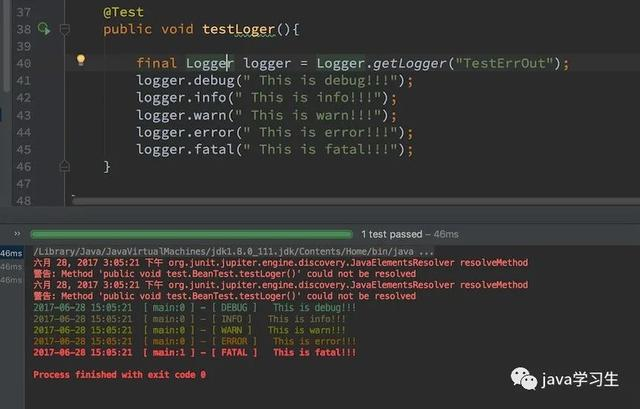Click the "1 test passed" status text

point(391,234)
